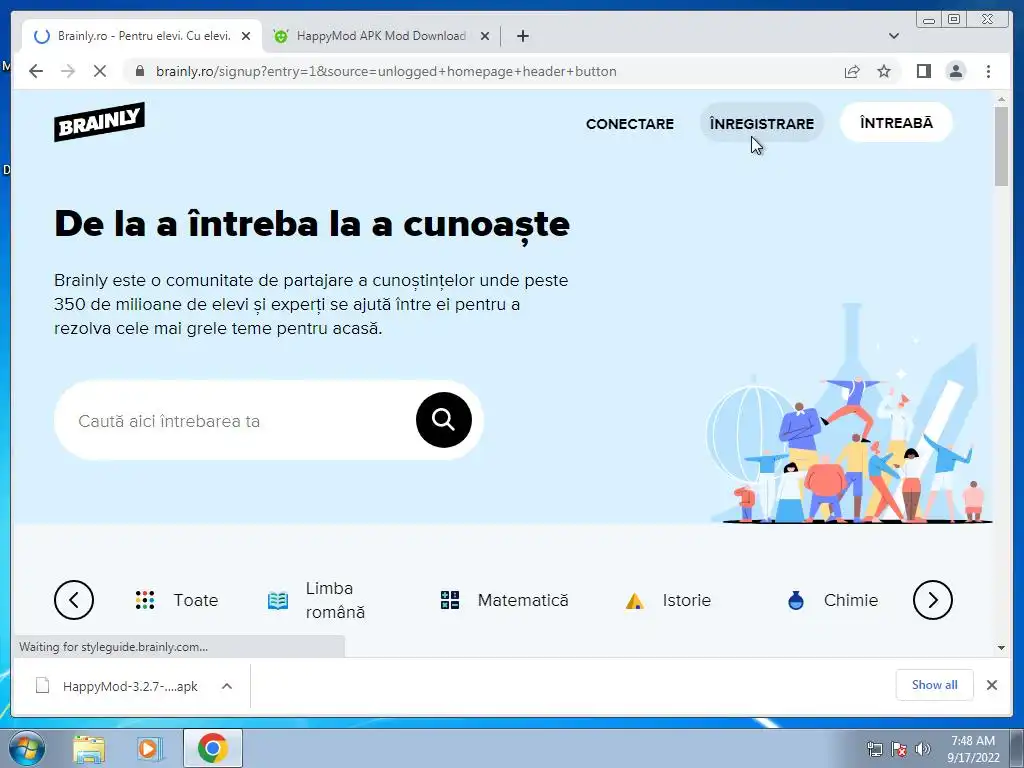This screenshot has height=768, width=1024.
Task: Open a new tab with plus
Action: click(x=522, y=36)
